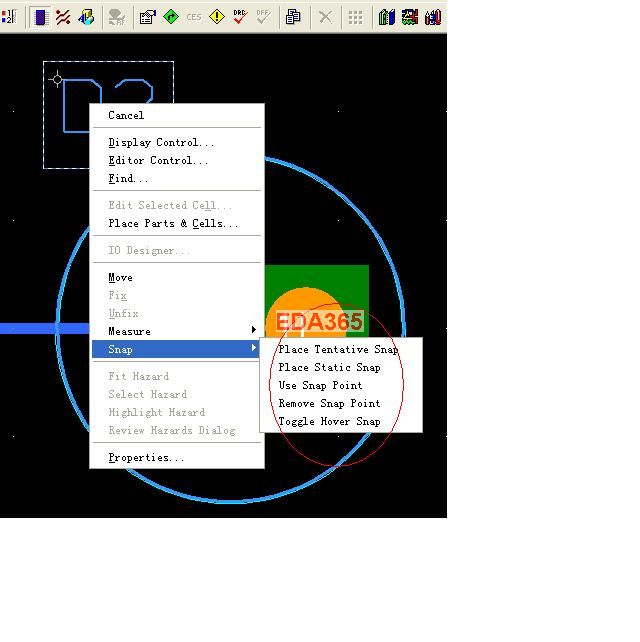Open Editor Control from context menu
This screenshot has width=640, height=642.
coord(177,160)
